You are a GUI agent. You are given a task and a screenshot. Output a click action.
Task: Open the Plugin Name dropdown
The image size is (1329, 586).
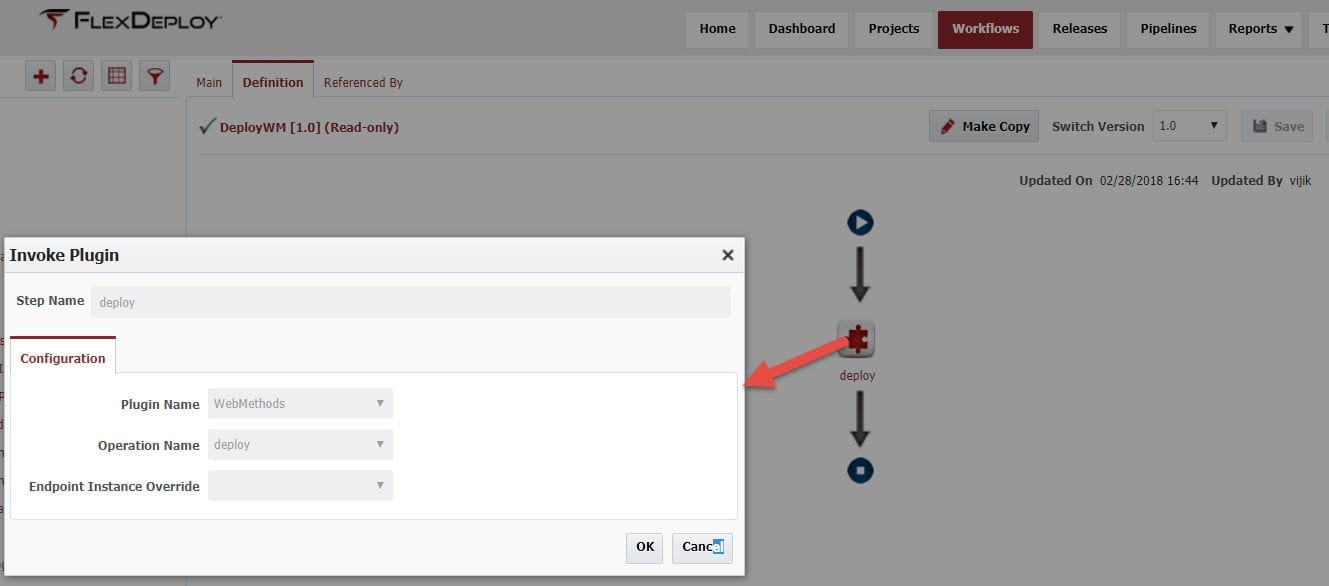(300, 404)
